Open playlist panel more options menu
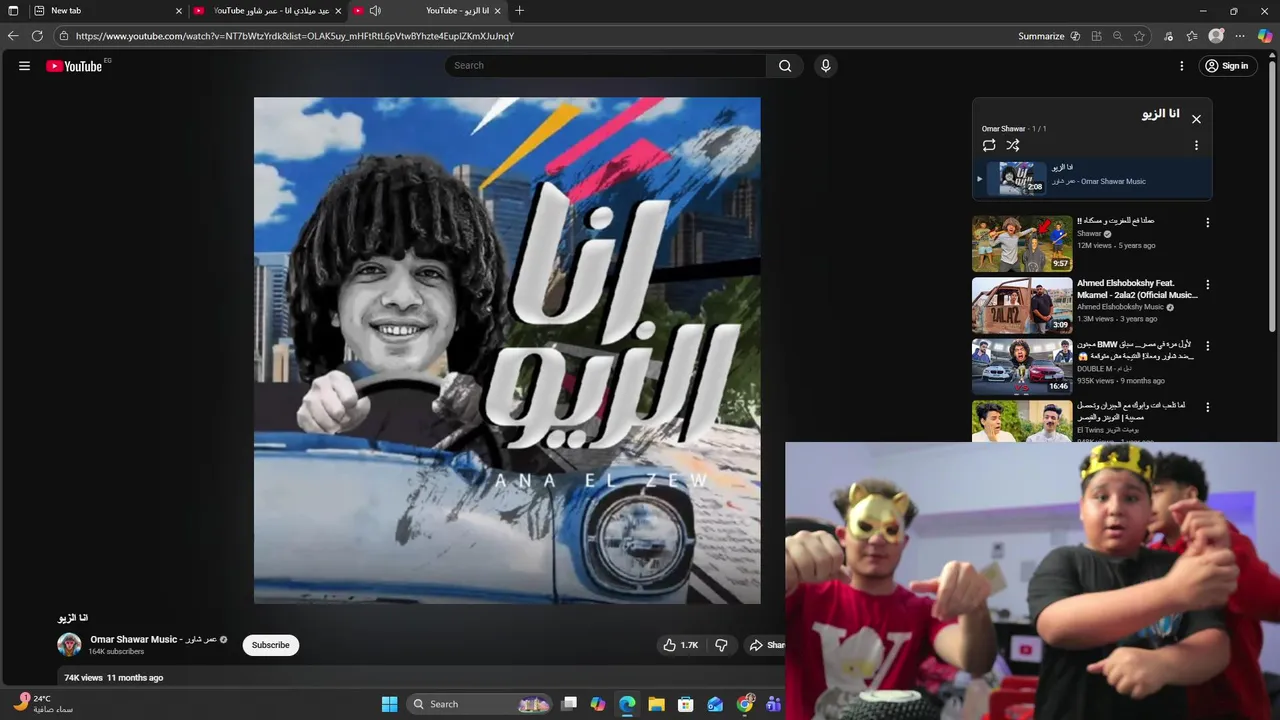Image resolution: width=1280 pixels, height=720 pixels. [1196, 145]
